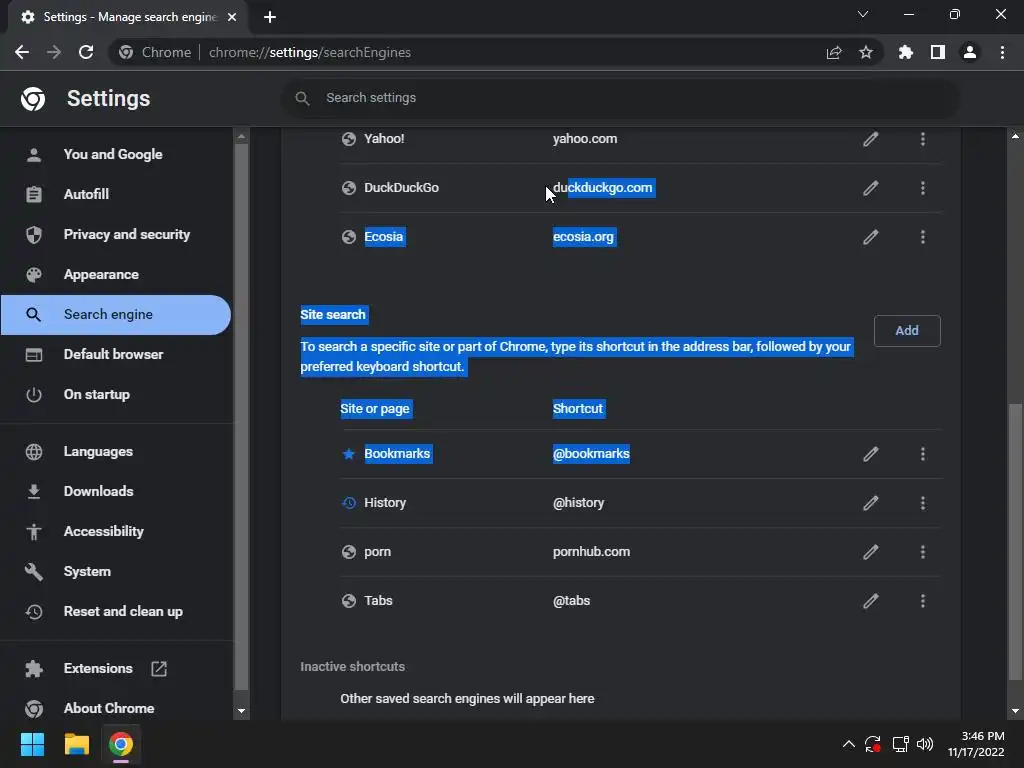Open About Chrome page
Image resolution: width=1024 pixels, height=768 pixels.
click(115, 709)
